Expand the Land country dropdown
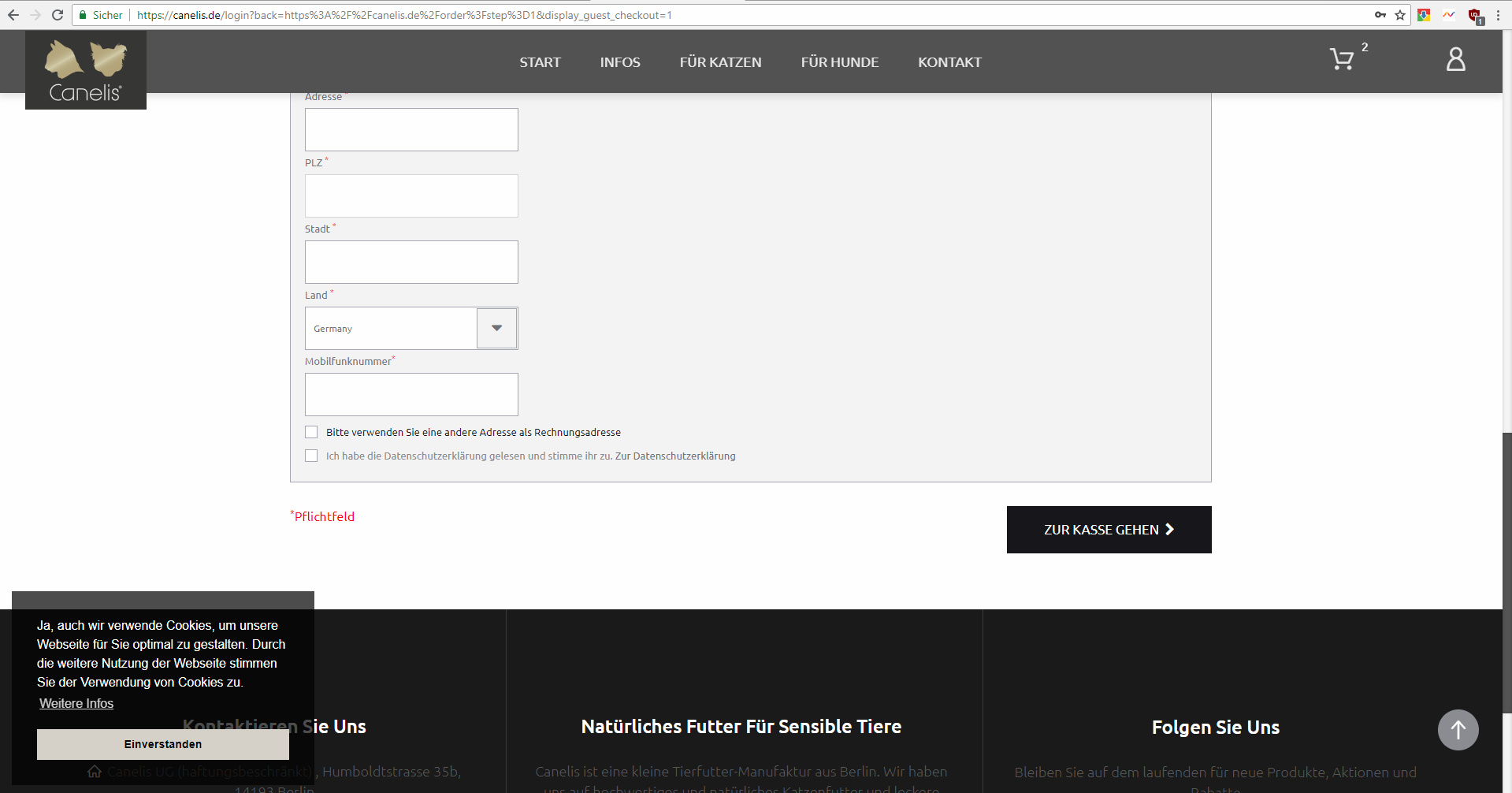This screenshot has width=1512, height=793. tap(496, 328)
